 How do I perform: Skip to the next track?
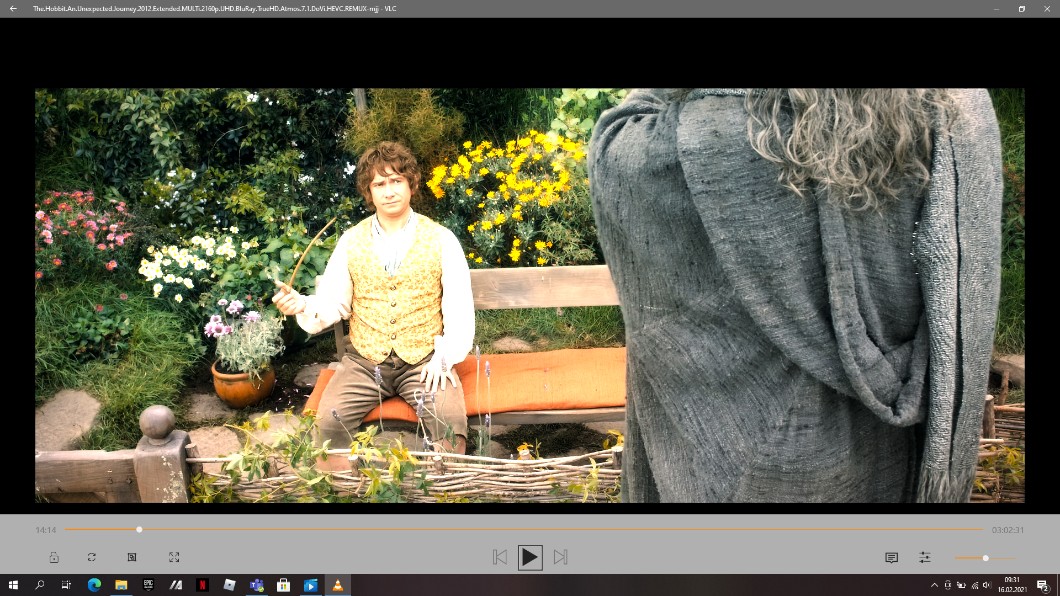pos(560,557)
